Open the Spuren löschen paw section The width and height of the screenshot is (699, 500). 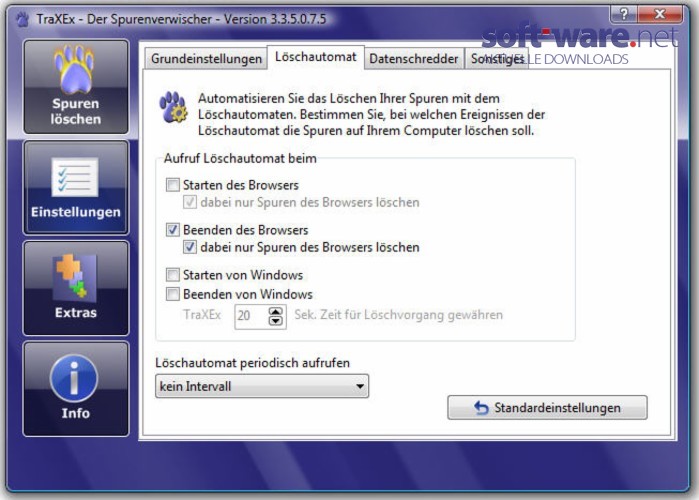76,86
